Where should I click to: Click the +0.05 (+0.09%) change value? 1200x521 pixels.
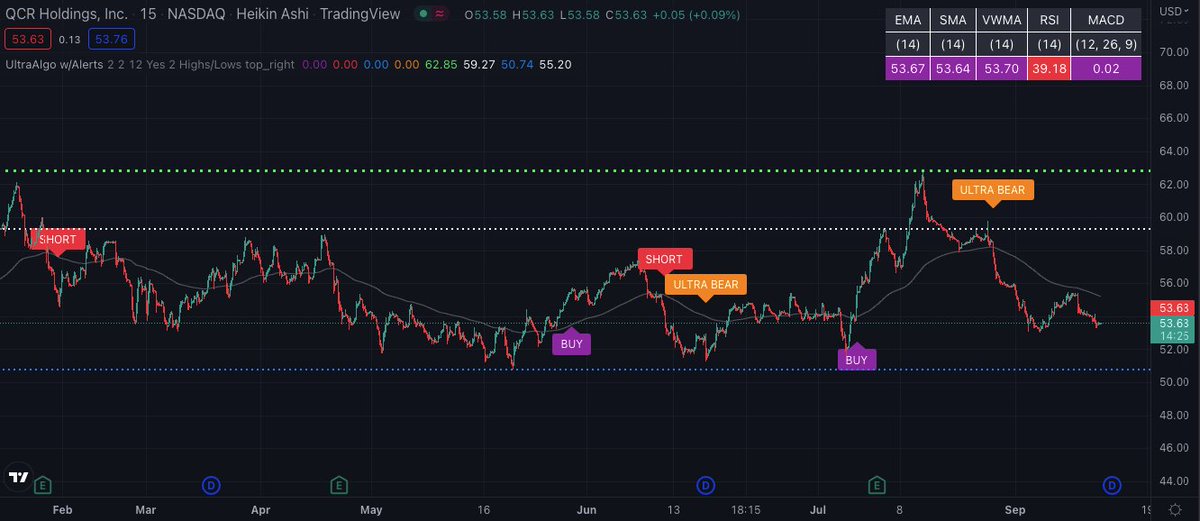[699, 14]
